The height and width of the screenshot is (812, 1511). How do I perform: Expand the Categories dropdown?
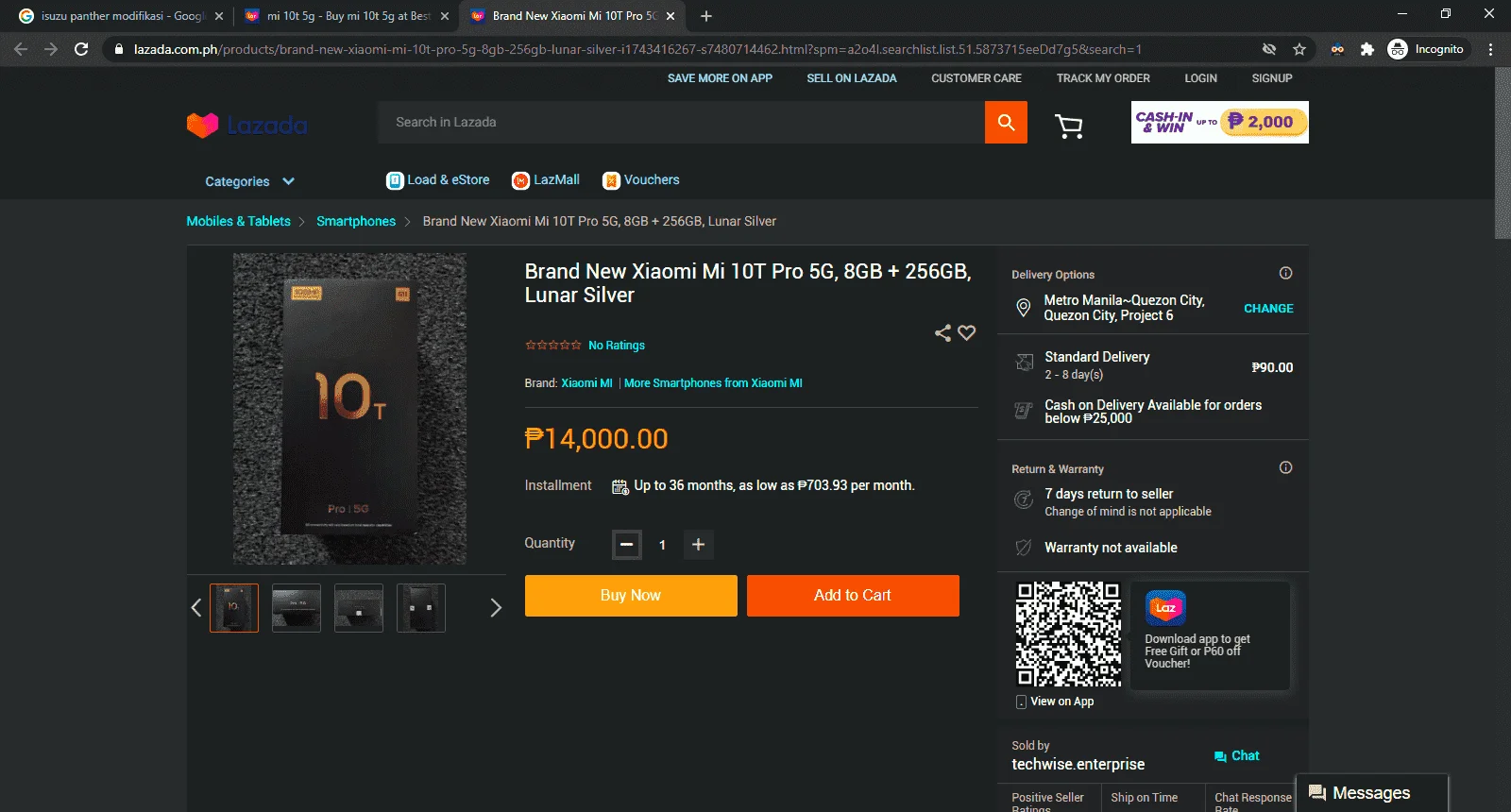250,181
